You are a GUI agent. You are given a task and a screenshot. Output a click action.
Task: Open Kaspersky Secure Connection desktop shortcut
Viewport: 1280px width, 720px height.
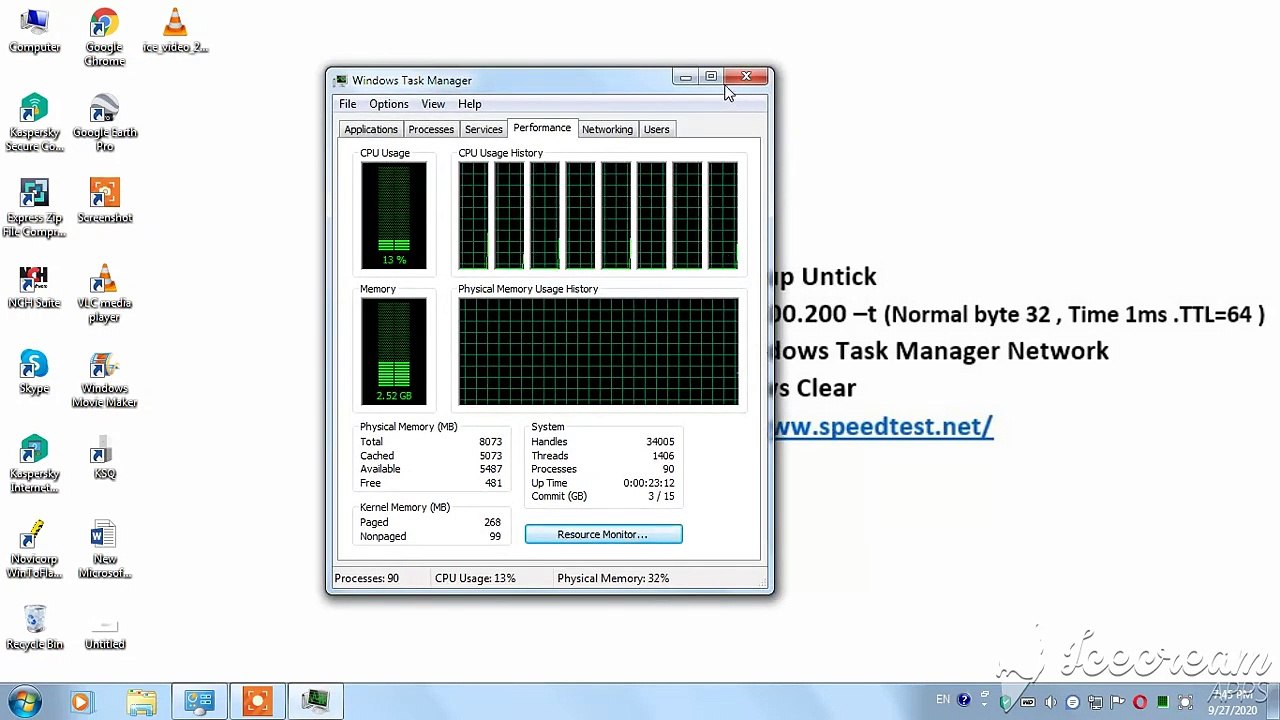click(34, 122)
